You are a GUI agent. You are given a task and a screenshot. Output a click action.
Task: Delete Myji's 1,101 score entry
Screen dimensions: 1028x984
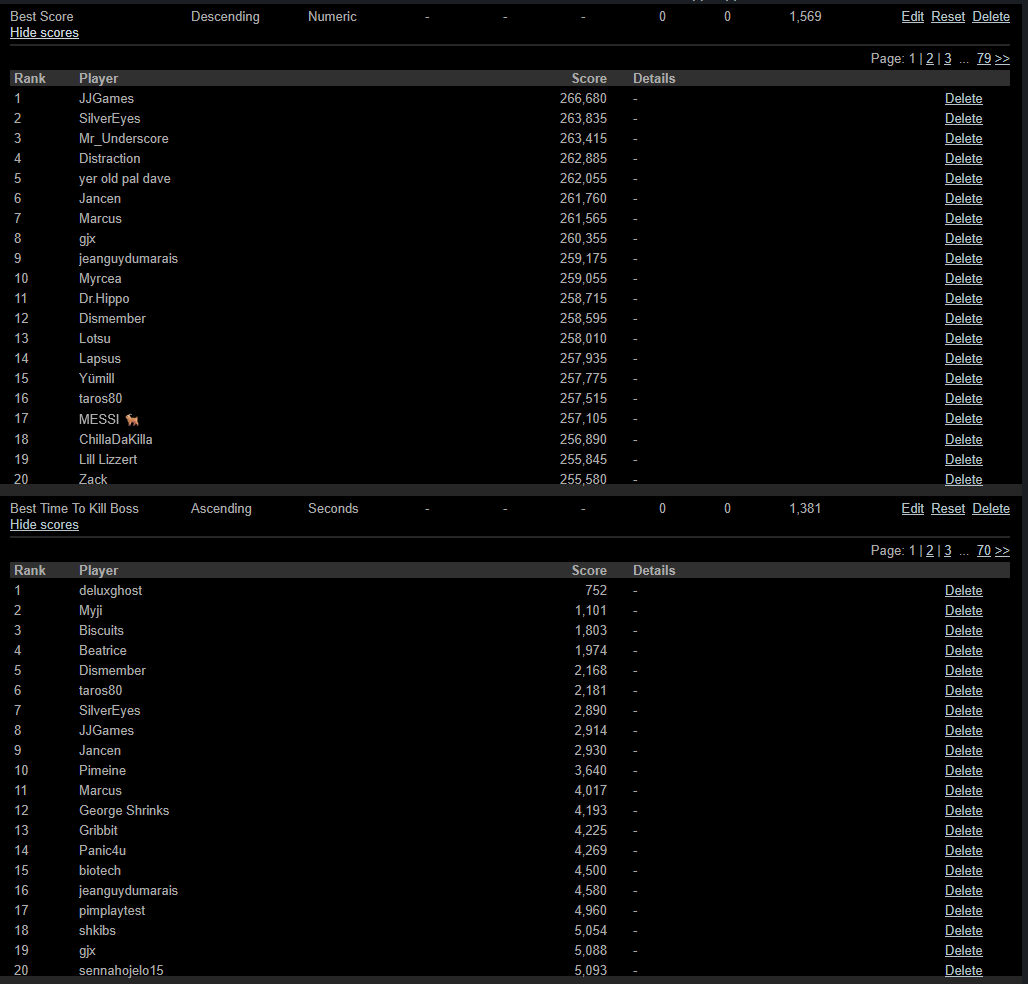click(x=963, y=611)
